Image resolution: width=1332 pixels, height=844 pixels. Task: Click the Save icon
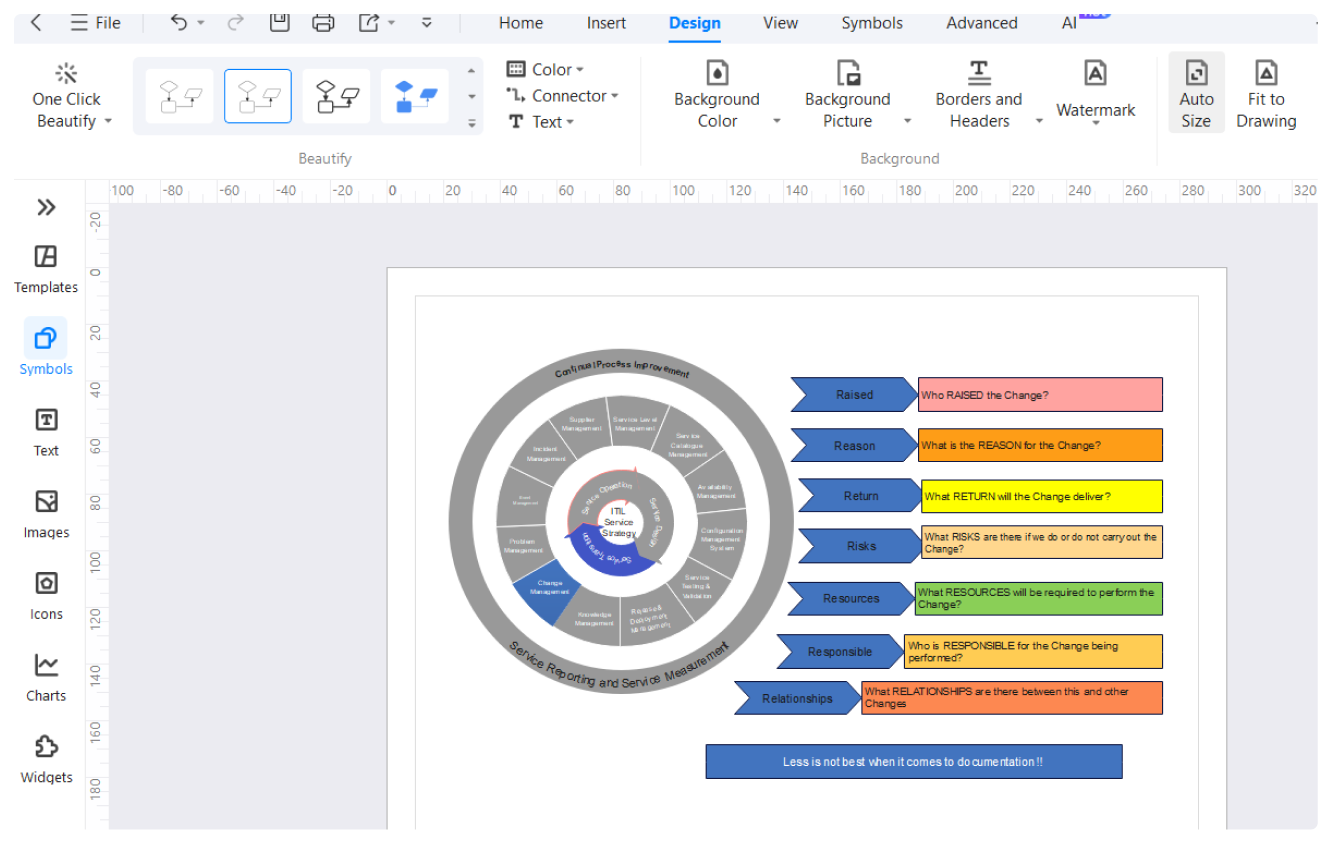(280, 22)
